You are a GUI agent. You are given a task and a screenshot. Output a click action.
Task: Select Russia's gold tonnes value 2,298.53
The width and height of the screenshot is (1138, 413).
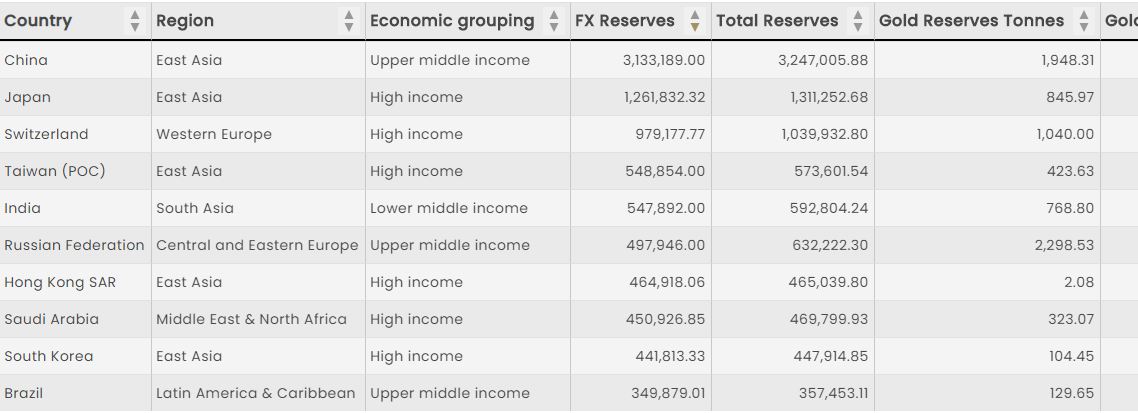pyautogui.click(x=1064, y=245)
